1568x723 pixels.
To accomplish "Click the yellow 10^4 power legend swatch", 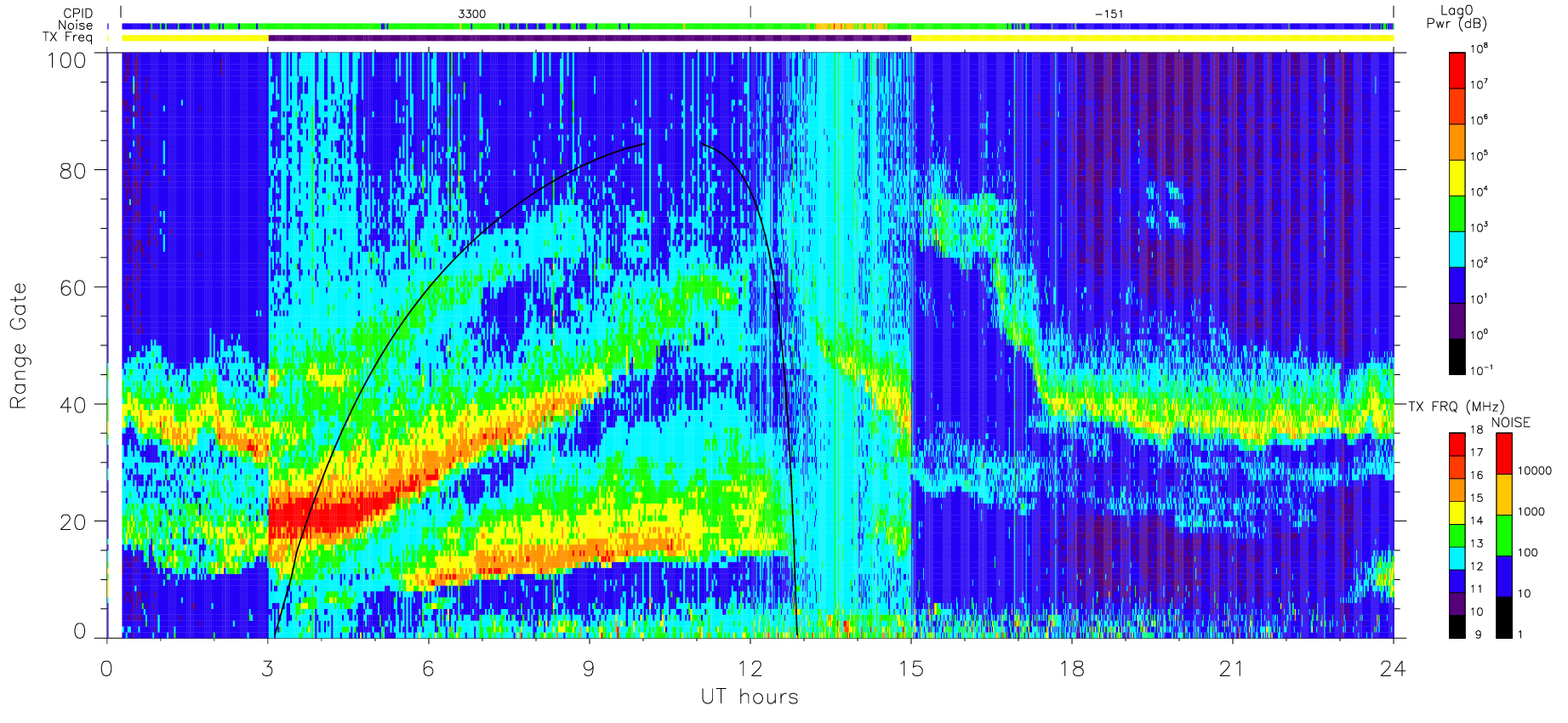I will pyautogui.click(x=1457, y=178).
